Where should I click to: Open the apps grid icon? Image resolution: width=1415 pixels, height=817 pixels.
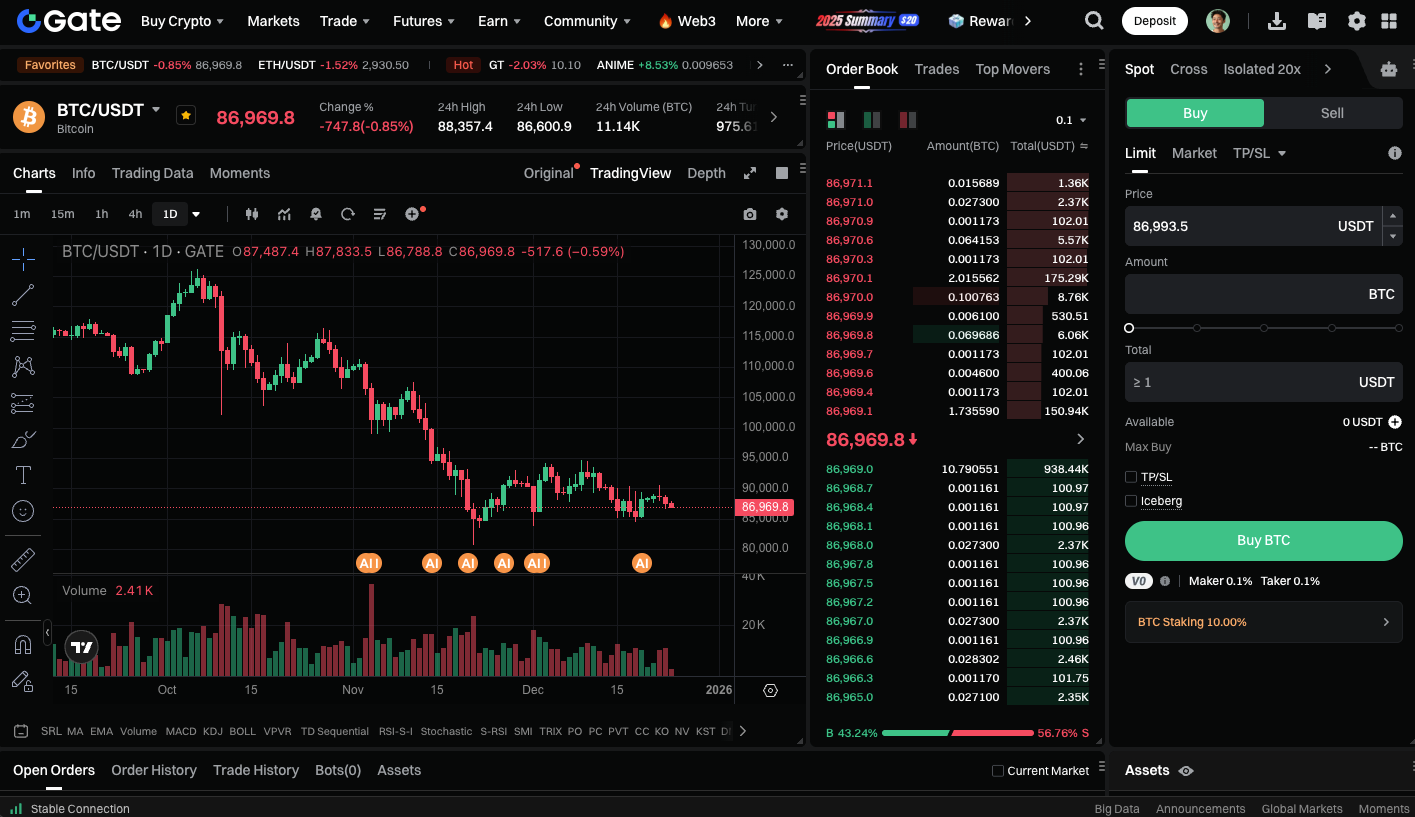(x=1389, y=21)
